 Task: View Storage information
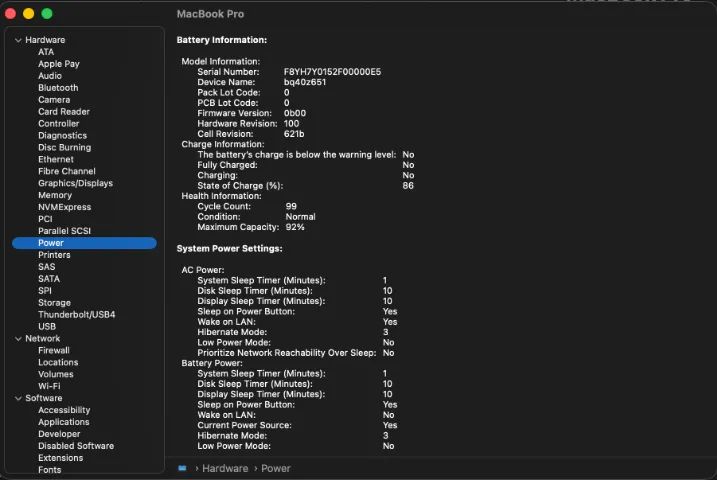[x=54, y=303]
